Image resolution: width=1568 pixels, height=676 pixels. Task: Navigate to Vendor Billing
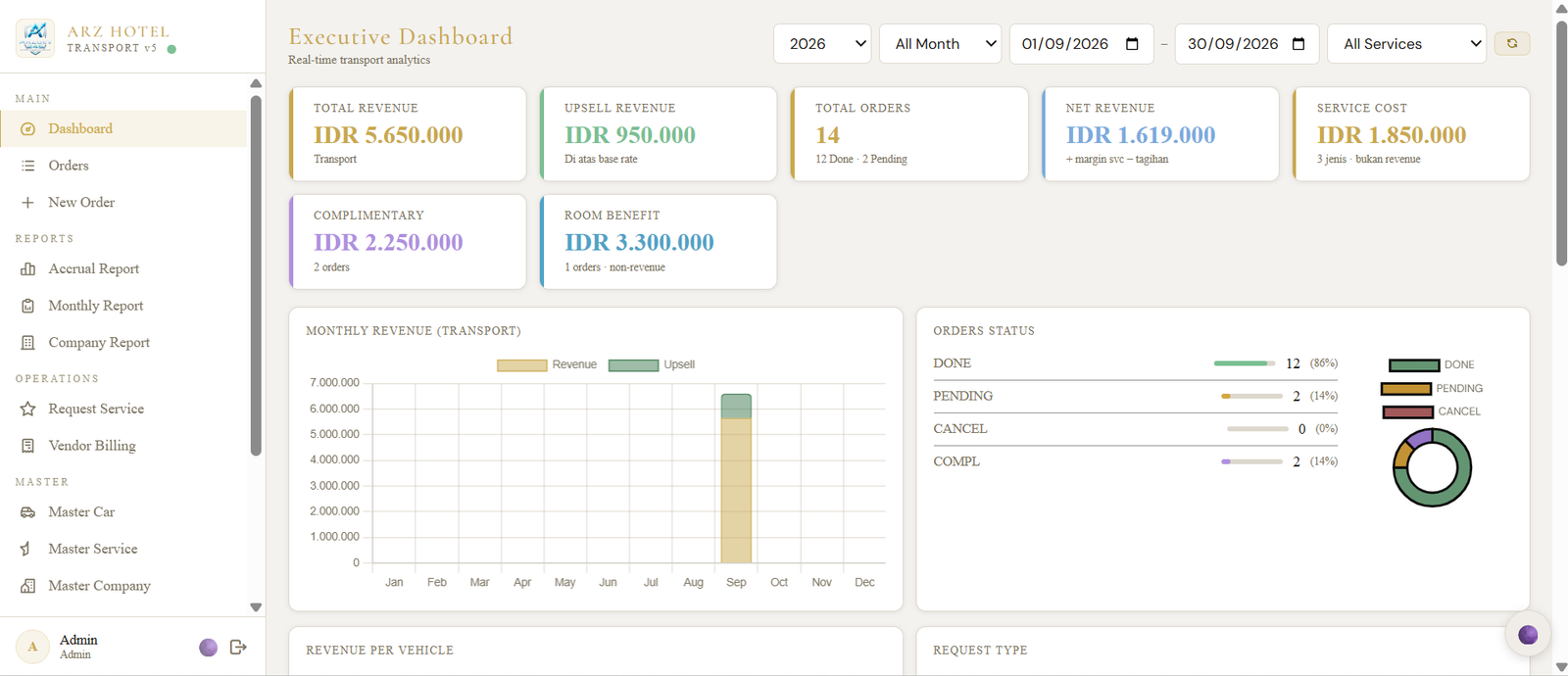123,446
